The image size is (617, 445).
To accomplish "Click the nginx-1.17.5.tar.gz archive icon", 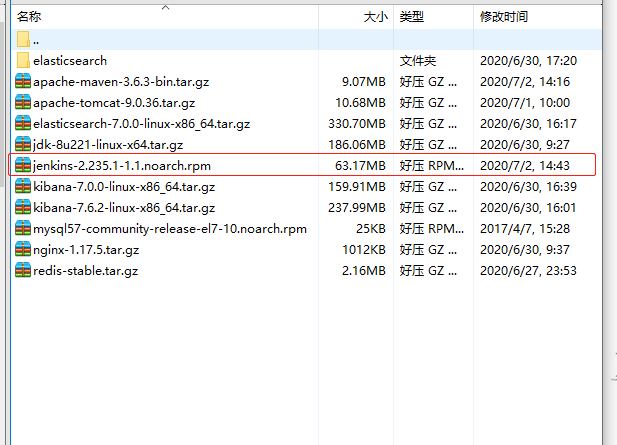I will point(23,249).
